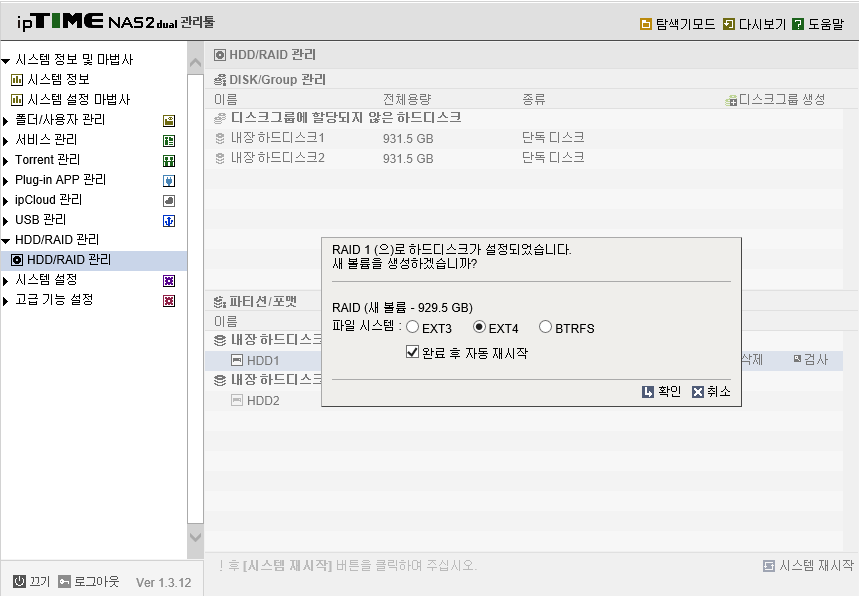The image size is (859, 596).
Task: Collapse the HDD/RAID 관리 parent arrow
Action: tap(5, 240)
